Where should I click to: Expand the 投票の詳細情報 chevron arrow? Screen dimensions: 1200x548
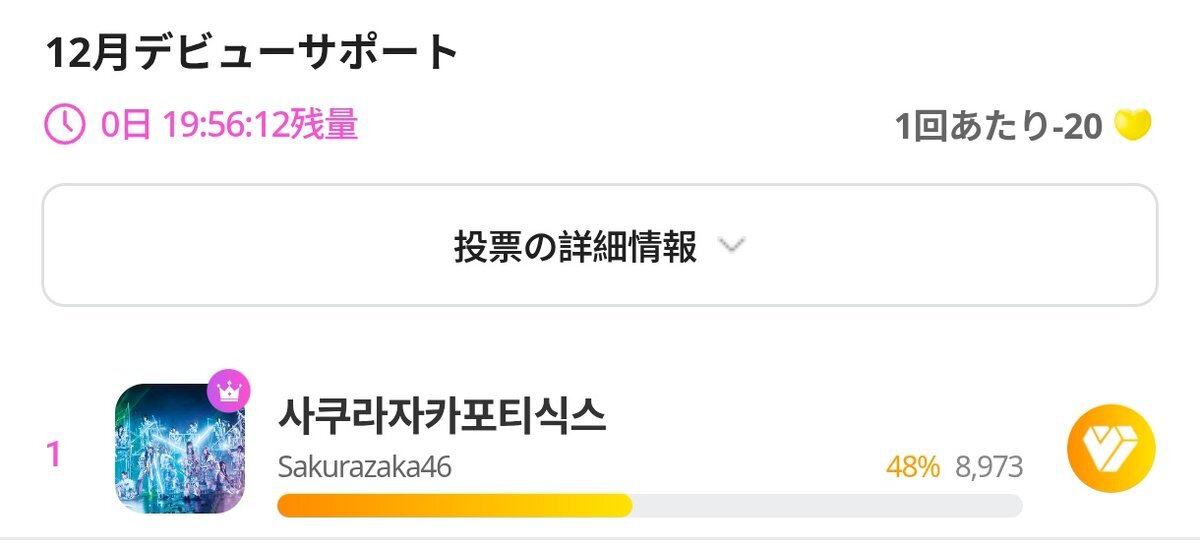[733, 246]
